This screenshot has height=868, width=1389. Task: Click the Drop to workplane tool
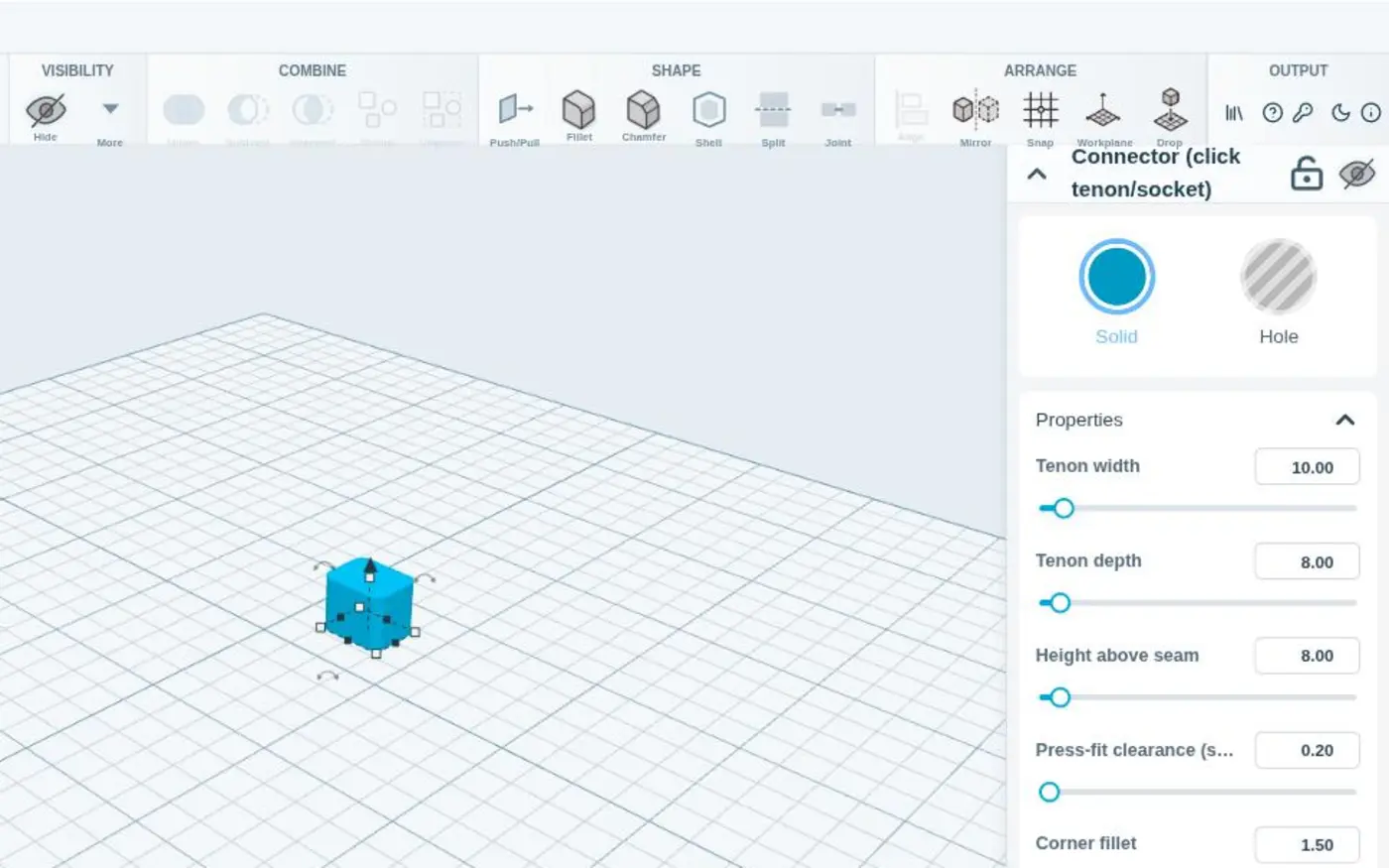coord(1170,117)
